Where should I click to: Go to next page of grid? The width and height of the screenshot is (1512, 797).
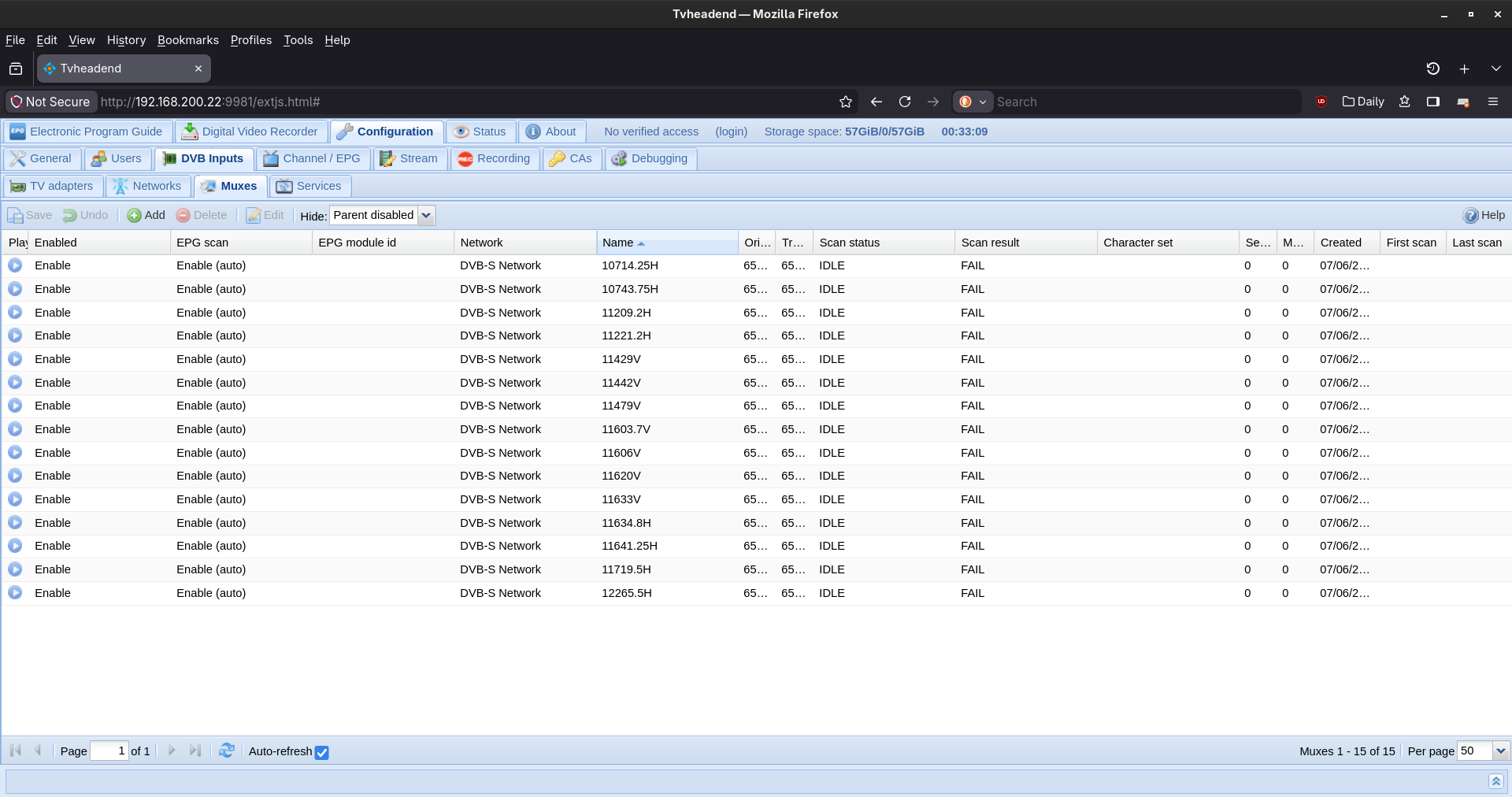(x=172, y=751)
